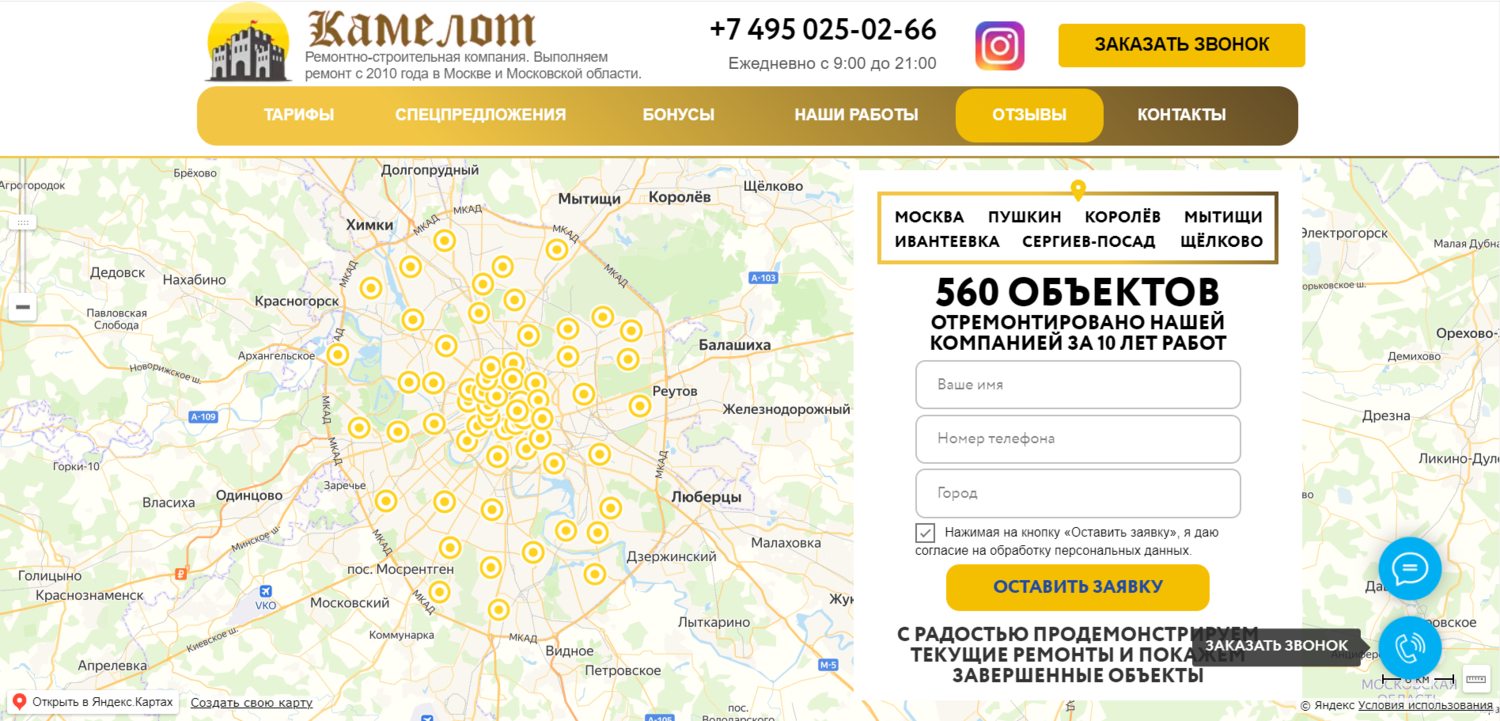
Task: Click Балашиха label on the map
Action: pos(735,345)
